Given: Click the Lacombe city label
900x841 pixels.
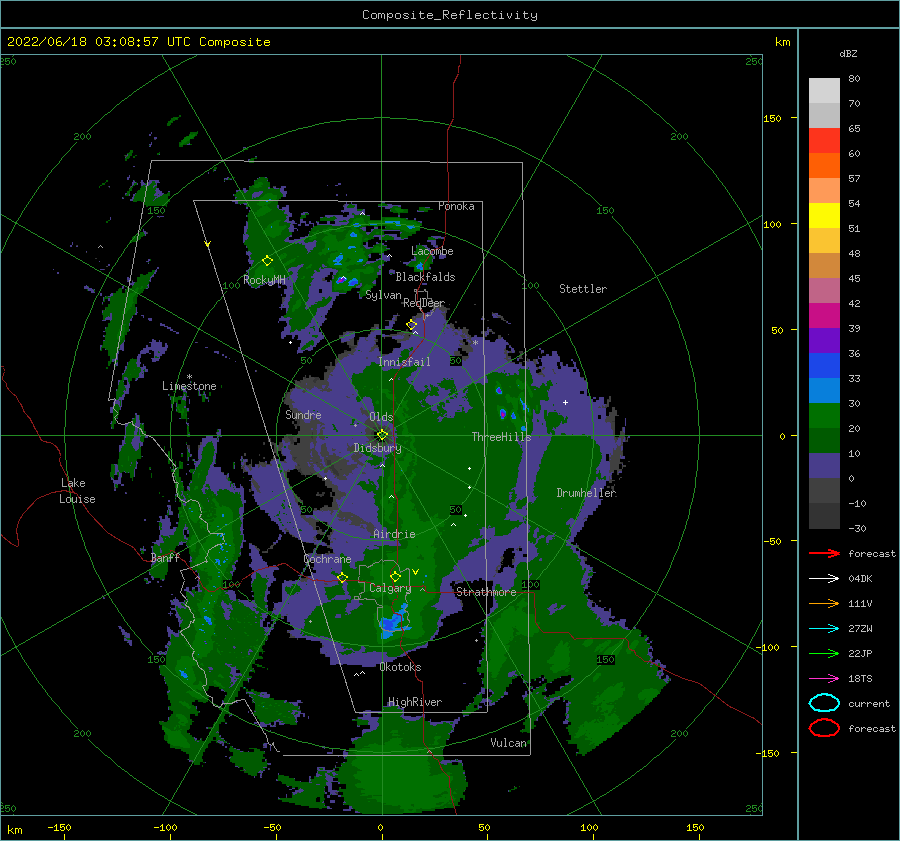Looking at the screenshot, I should (x=432, y=251).
